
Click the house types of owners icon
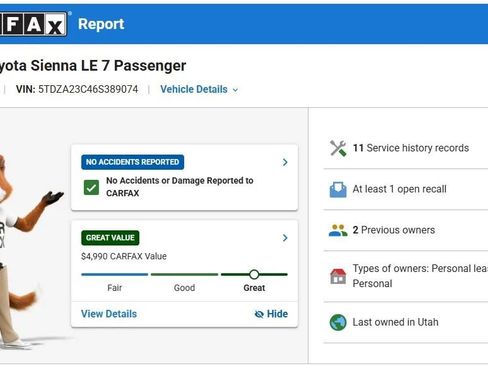click(338, 276)
